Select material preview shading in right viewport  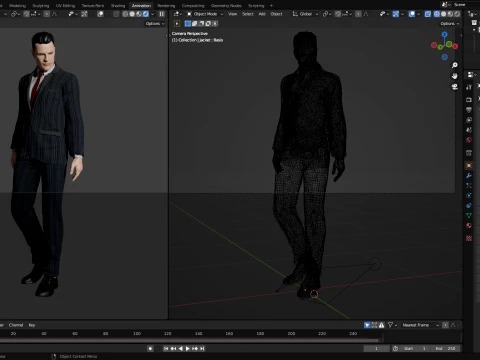click(x=450, y=14)
